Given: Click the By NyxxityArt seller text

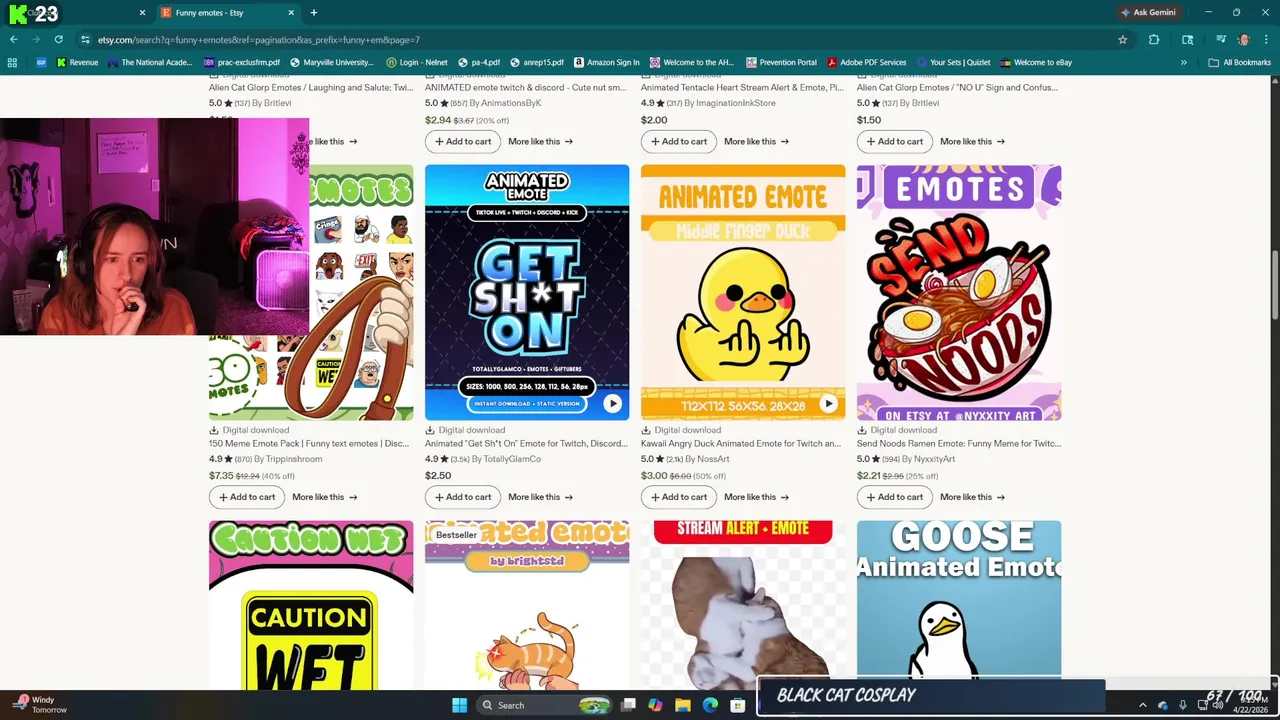Looking at the screenshot, I should 928,459.
